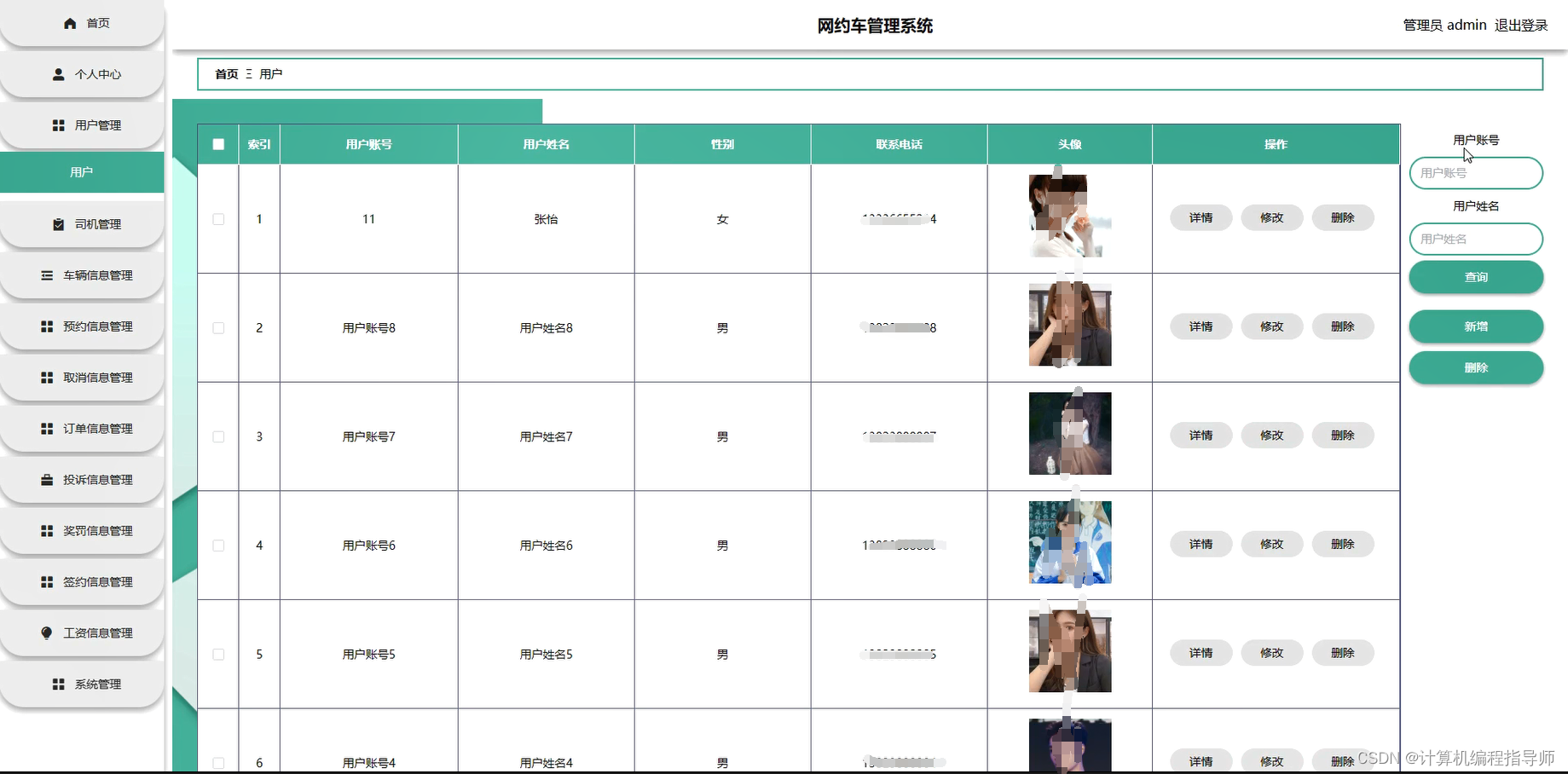Open 签约信息管理 menu item
Viewport: 1568px width, 774px height.
tap(82, 582)
